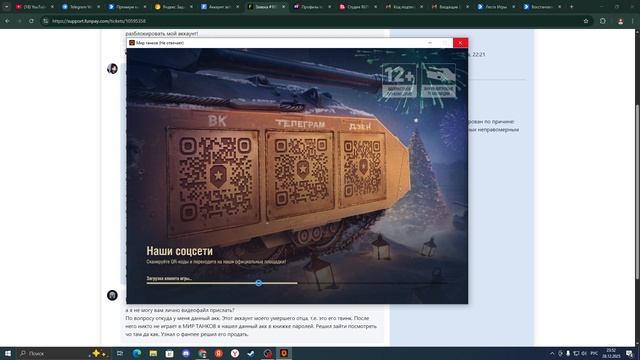
Task: Reload the browser page
Action: [x=31, y=21]
